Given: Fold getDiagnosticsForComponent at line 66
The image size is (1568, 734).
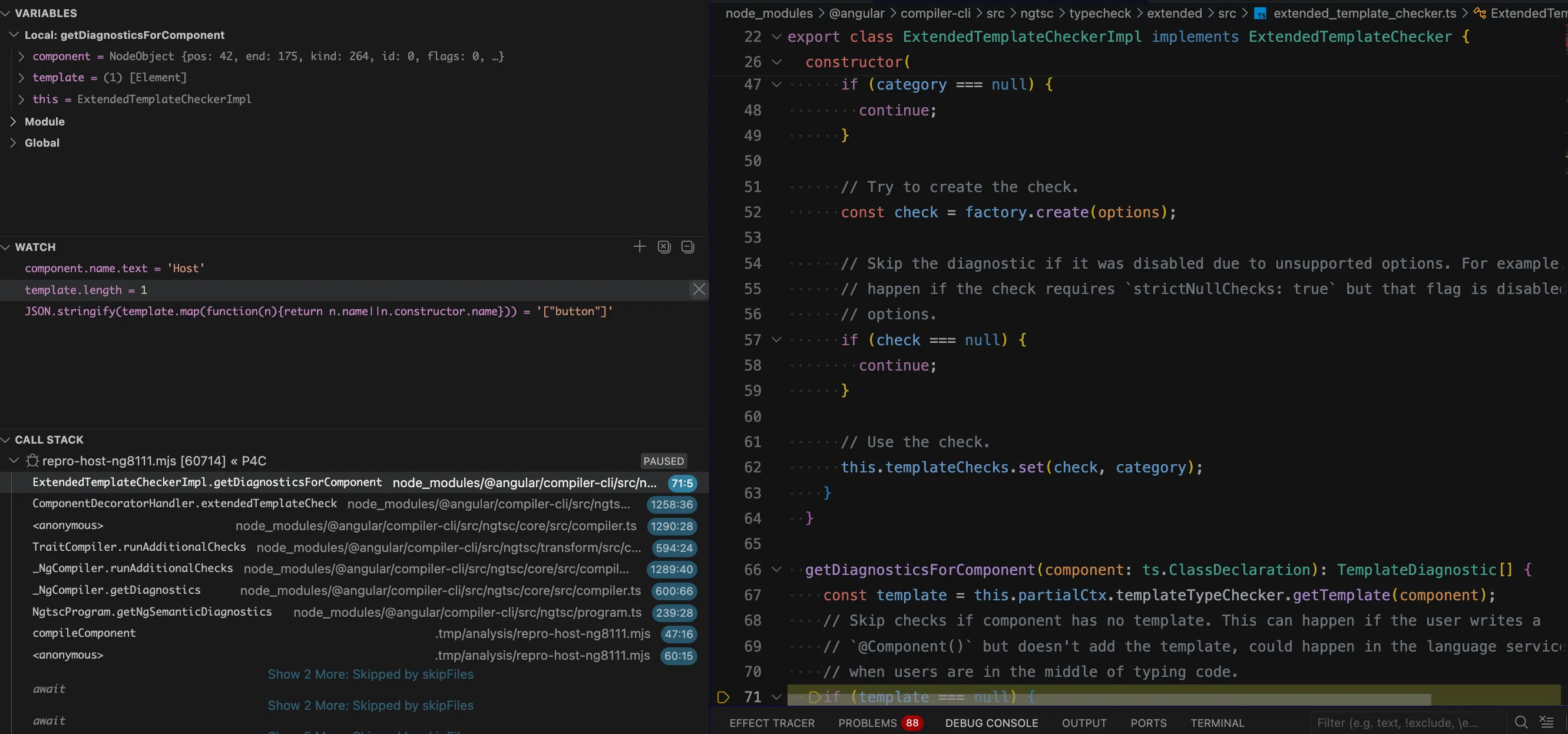Looking at the screenshot, I should (777, 570).
